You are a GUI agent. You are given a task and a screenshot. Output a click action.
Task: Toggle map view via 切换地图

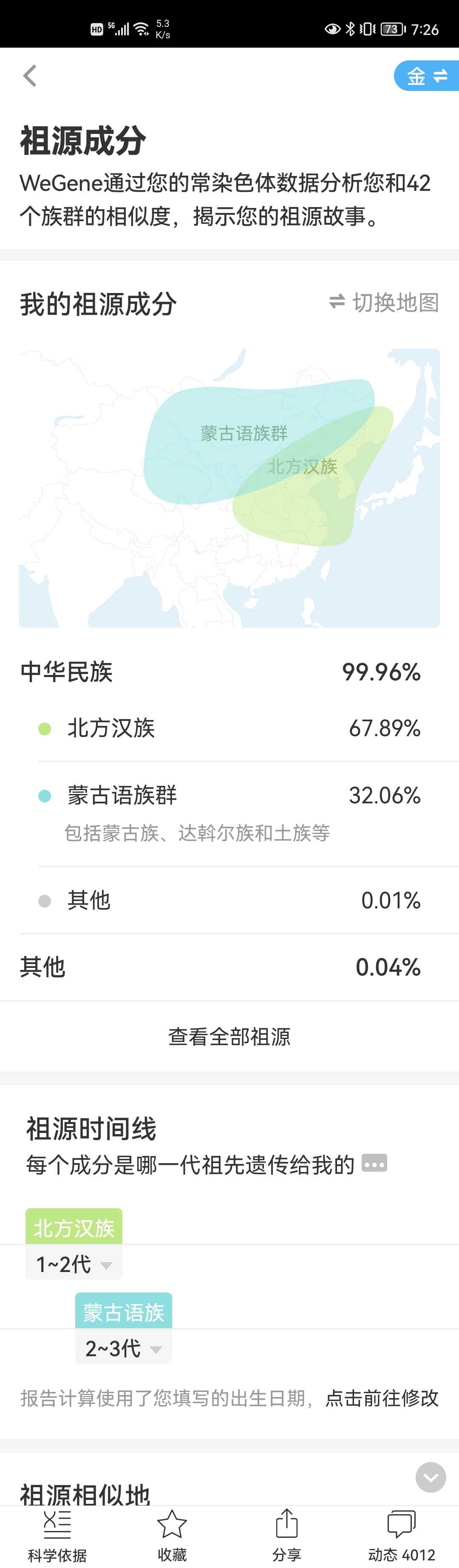(384, 302)
